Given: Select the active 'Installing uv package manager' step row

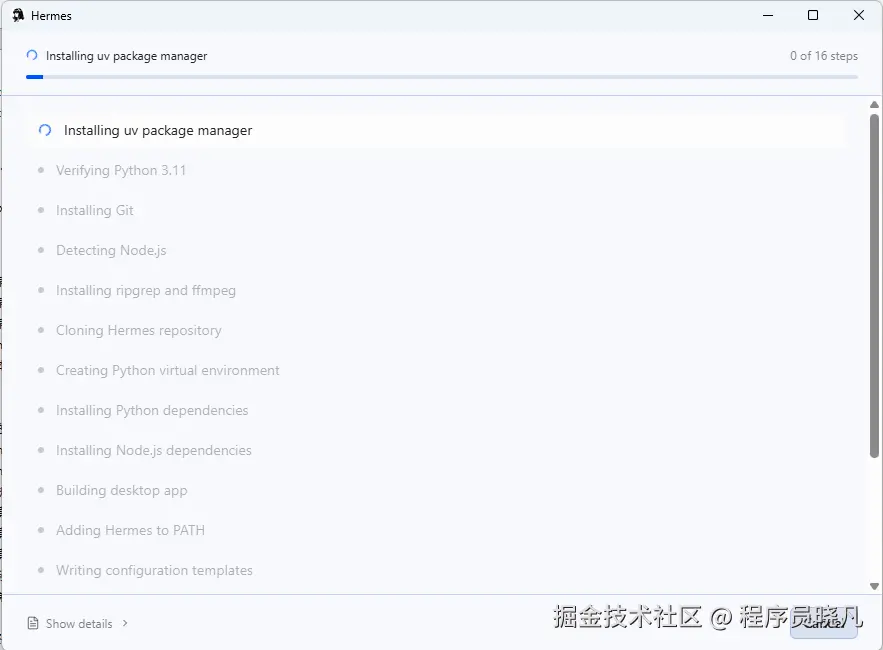Looking at the screenshot, I should (436, 130).
